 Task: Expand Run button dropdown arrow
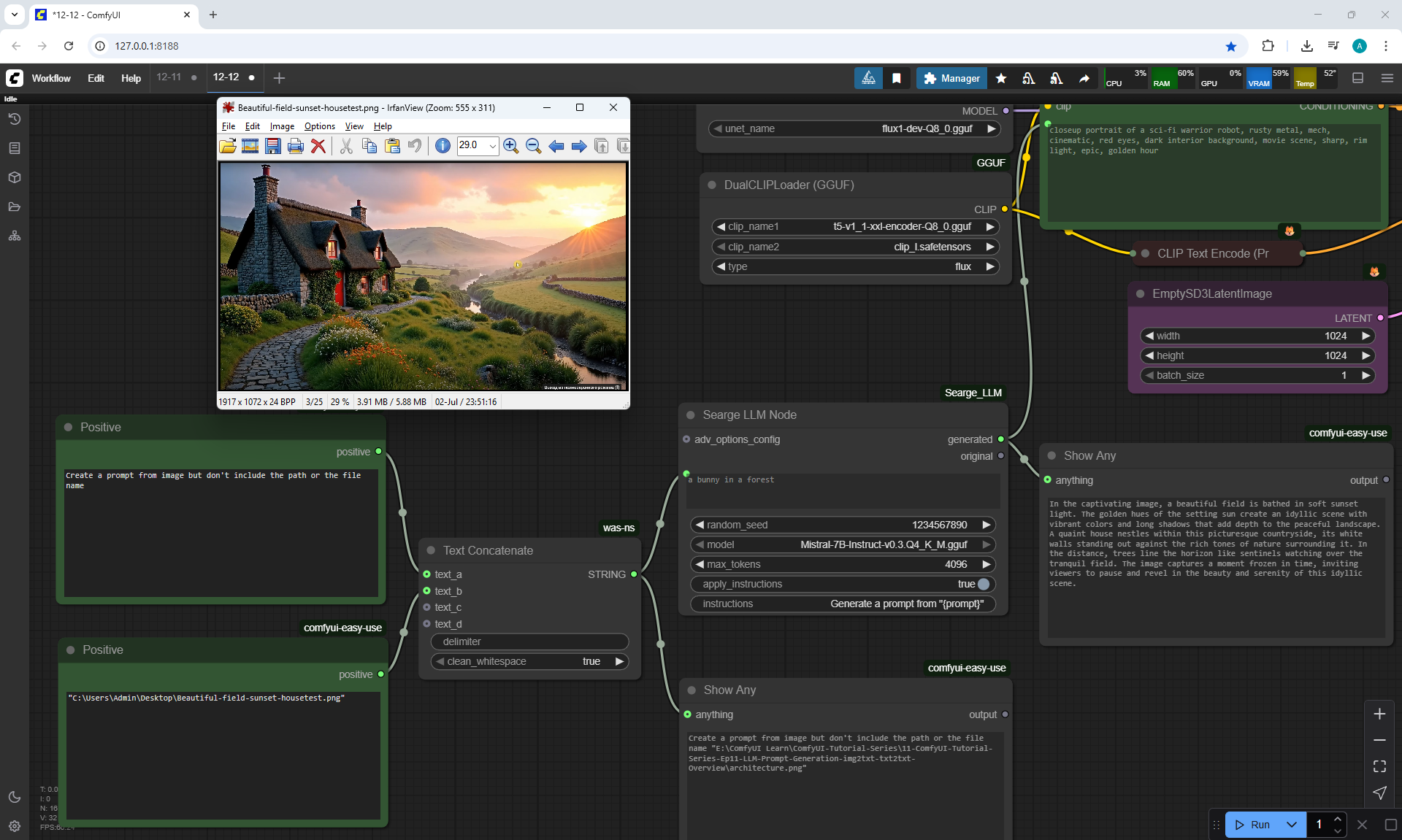pos(1291,825)
